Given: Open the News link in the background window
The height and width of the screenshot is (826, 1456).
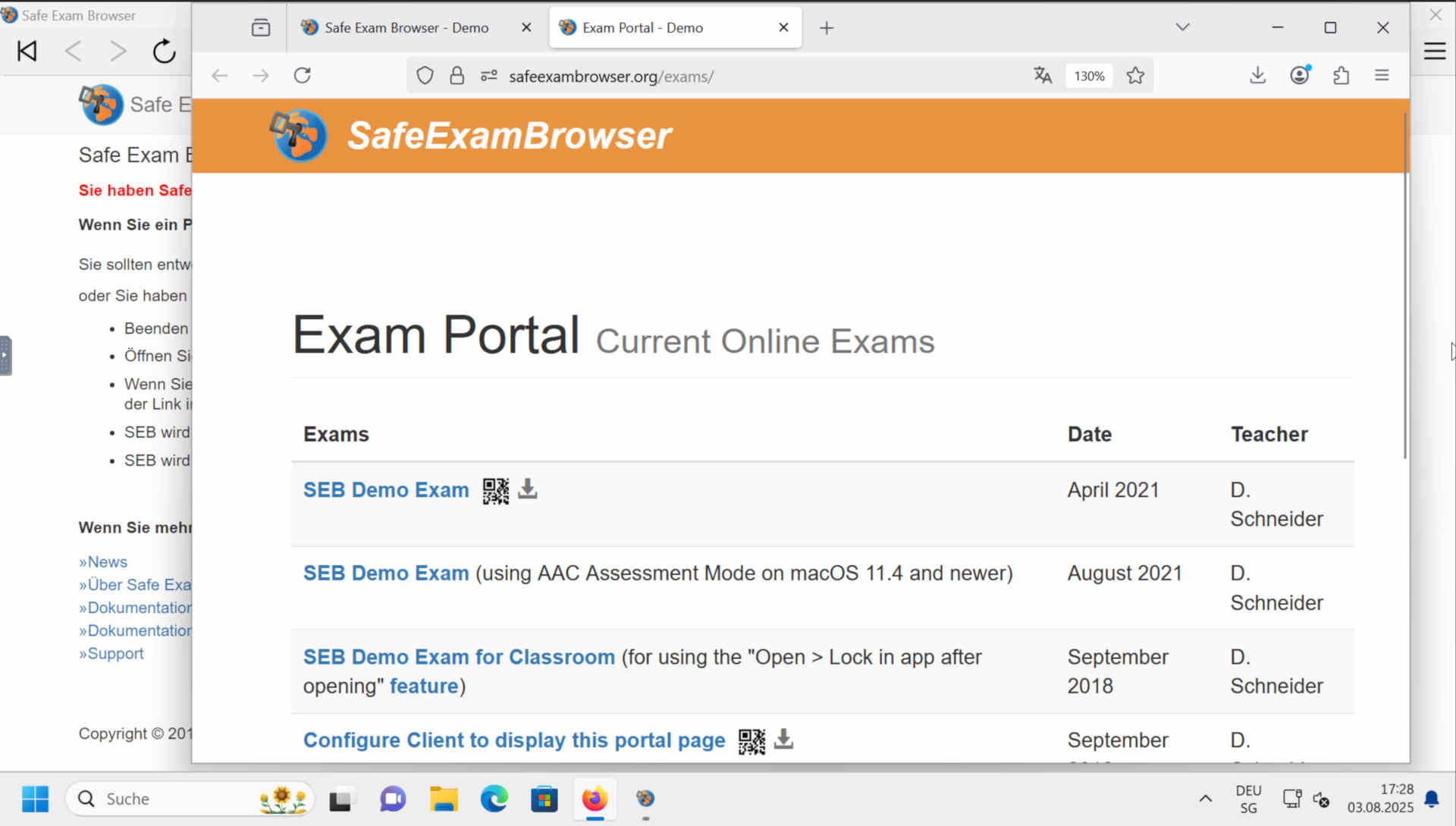Looking at the screenshot, I should [103, 562].
